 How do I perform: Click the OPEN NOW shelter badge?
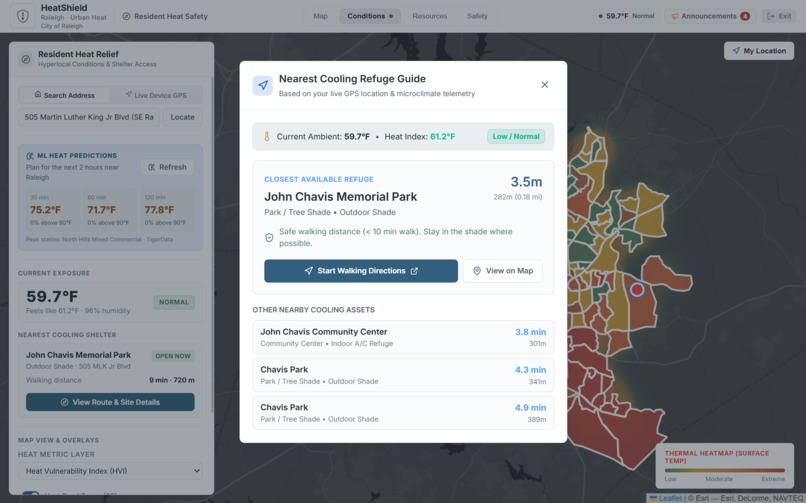(173, 356)
